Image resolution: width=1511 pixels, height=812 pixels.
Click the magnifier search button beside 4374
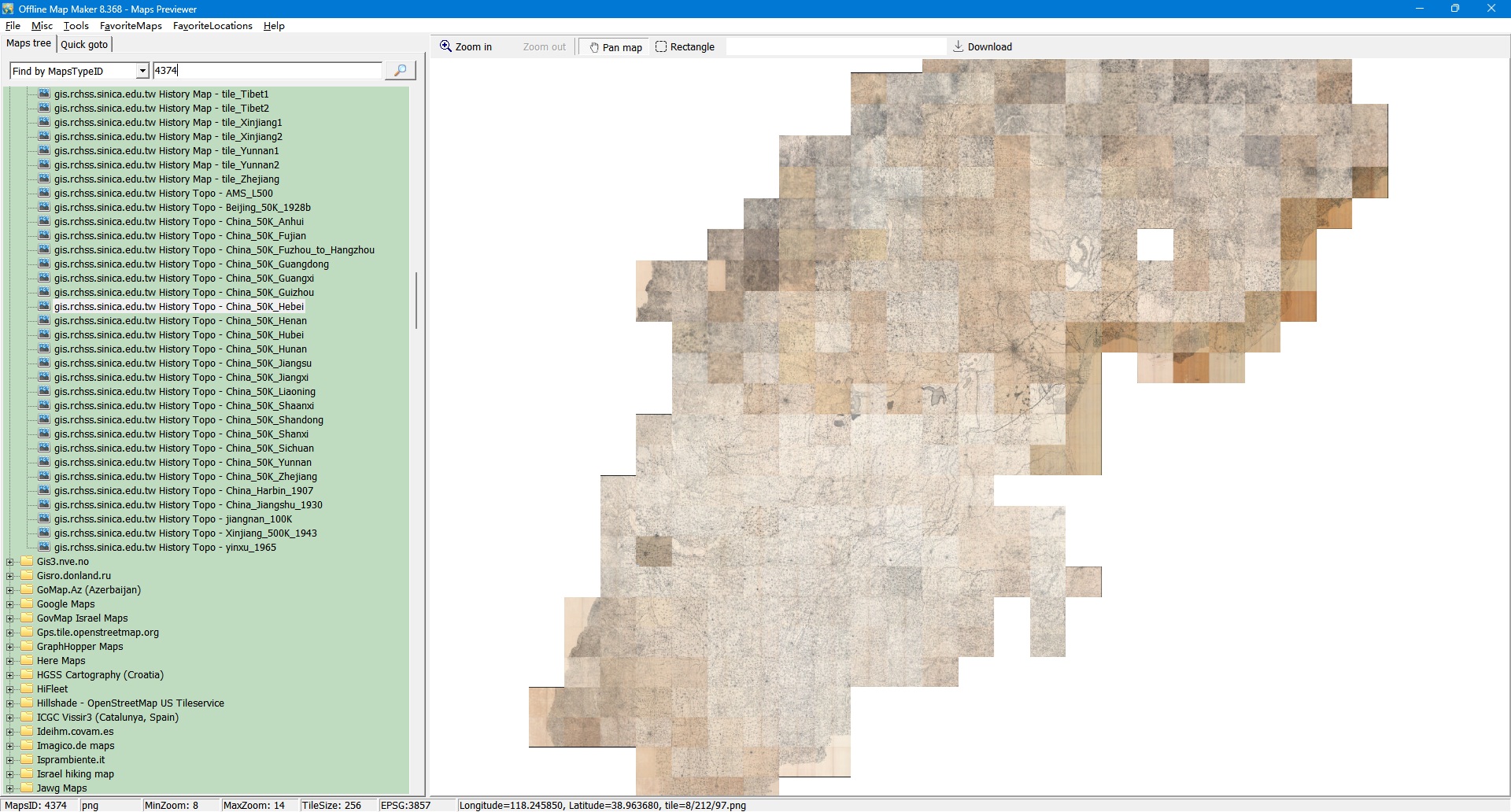(400, 71)
